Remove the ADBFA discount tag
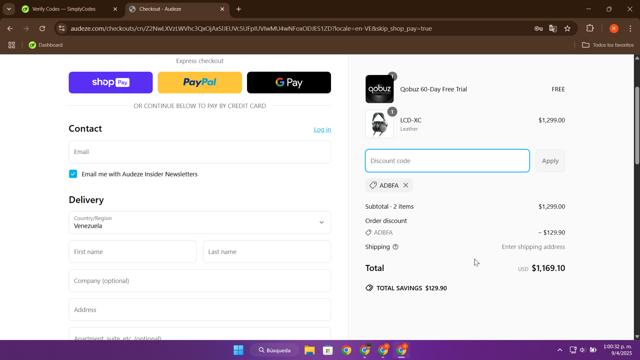This screenshot has height=360, width=640. pyautogui.click(x=406, y=185)
